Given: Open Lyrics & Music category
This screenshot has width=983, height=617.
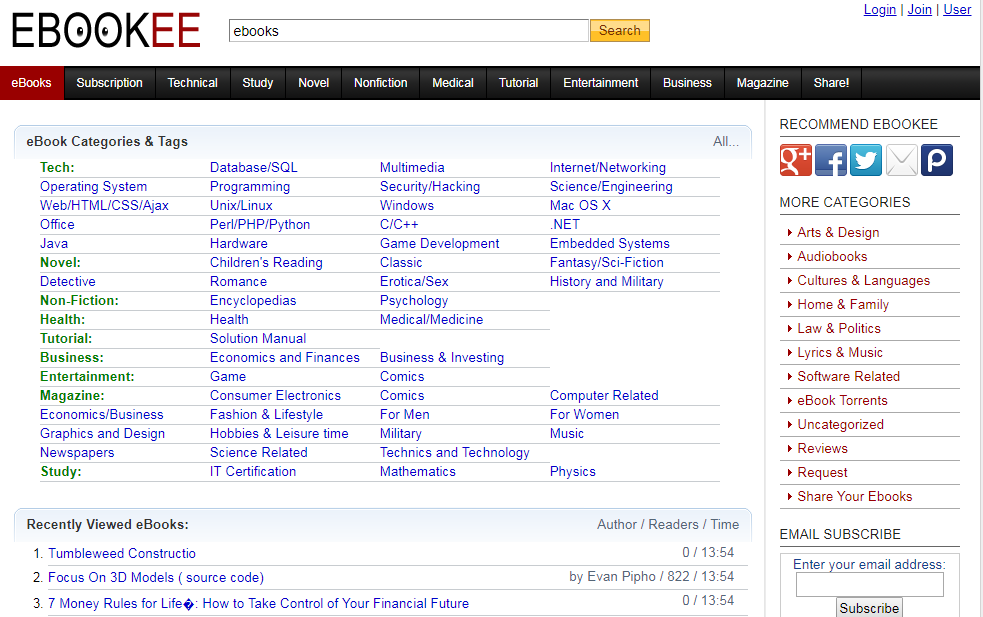Looking at the screenshot, I should pyautogui.click(x=840, y=352).
